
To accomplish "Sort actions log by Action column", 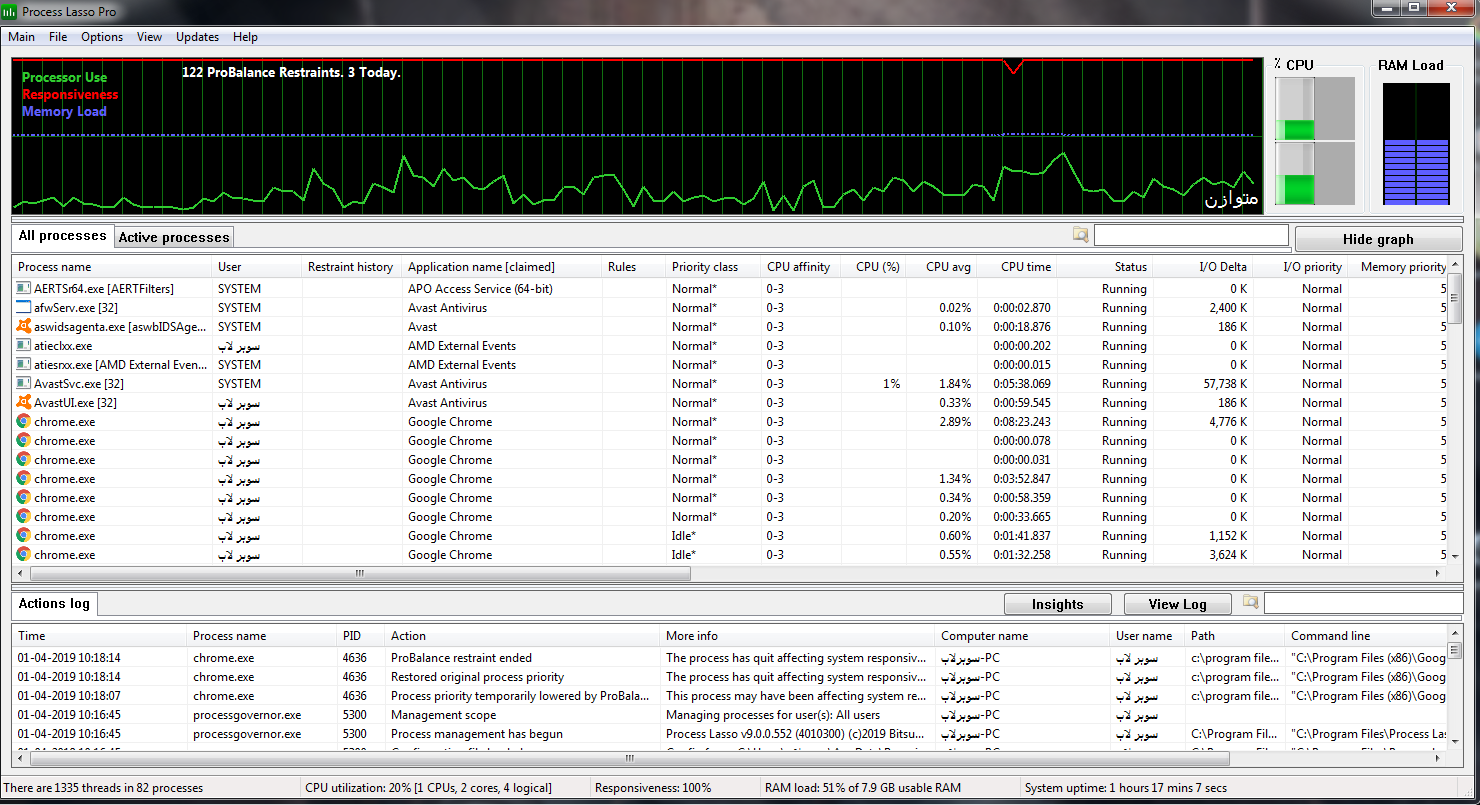I will tap(523, 636).
